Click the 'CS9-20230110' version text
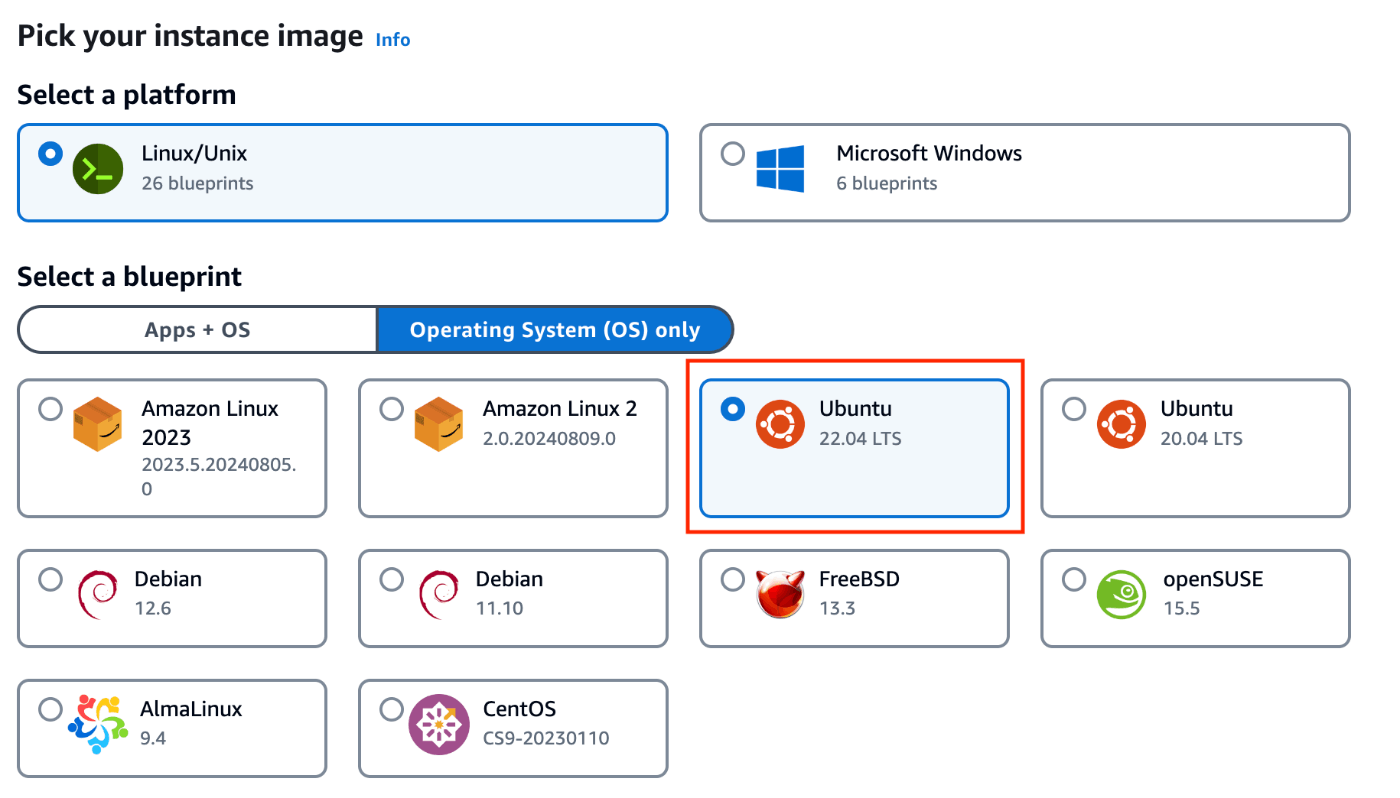This screenshot has width=1400, height=798. (x=546, y=738)
